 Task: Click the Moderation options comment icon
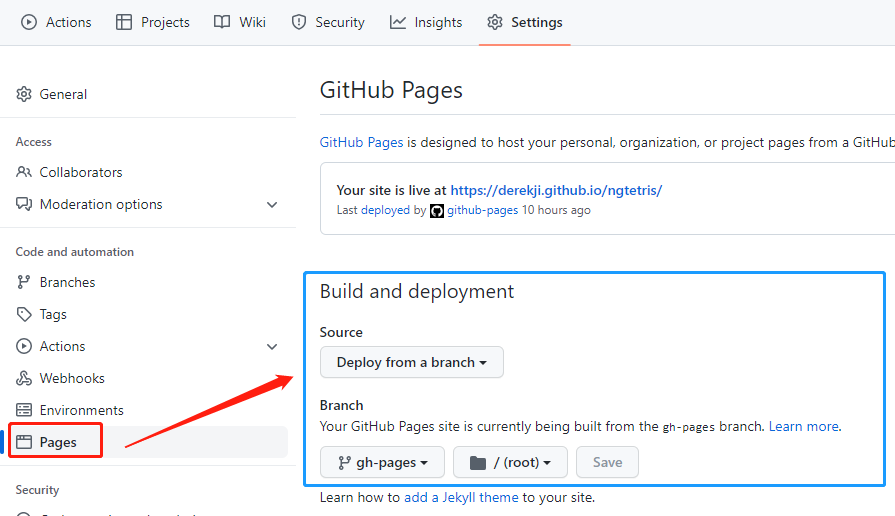[x=23, y=204]
